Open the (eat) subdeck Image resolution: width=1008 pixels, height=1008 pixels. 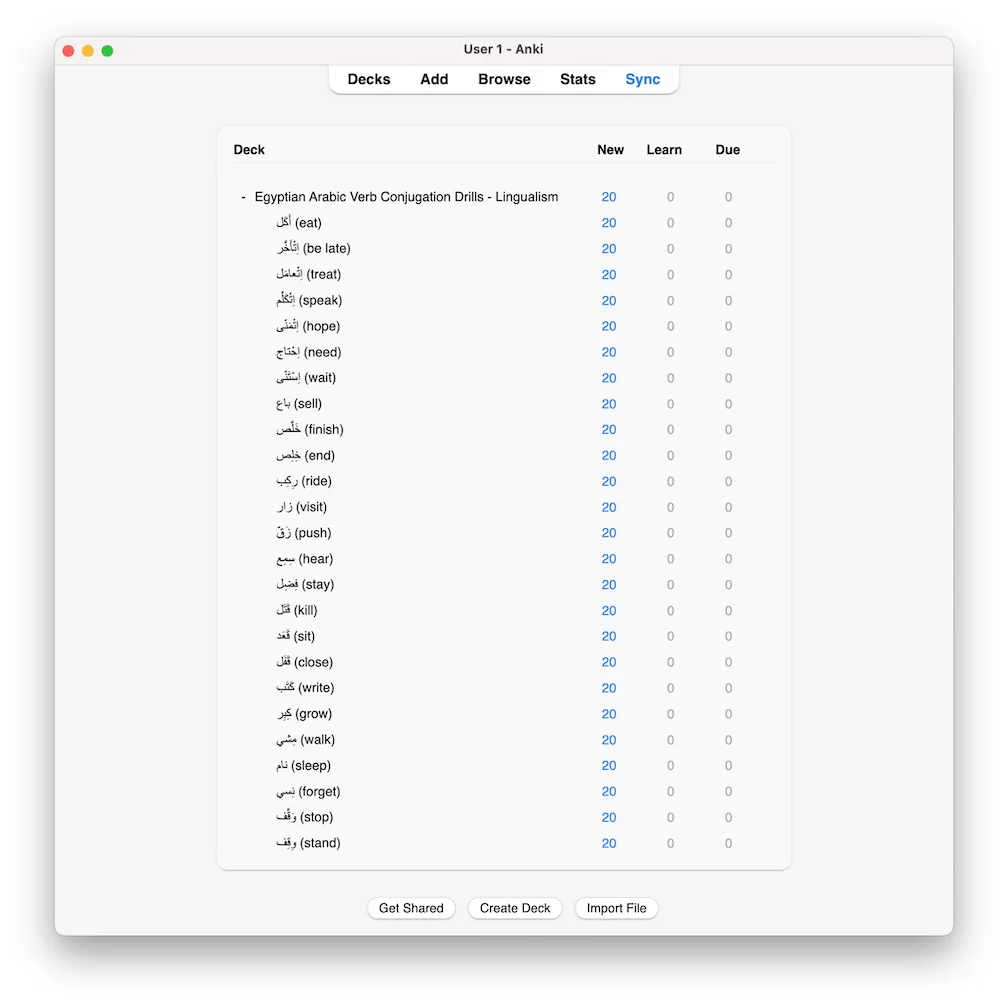[299, 222]
